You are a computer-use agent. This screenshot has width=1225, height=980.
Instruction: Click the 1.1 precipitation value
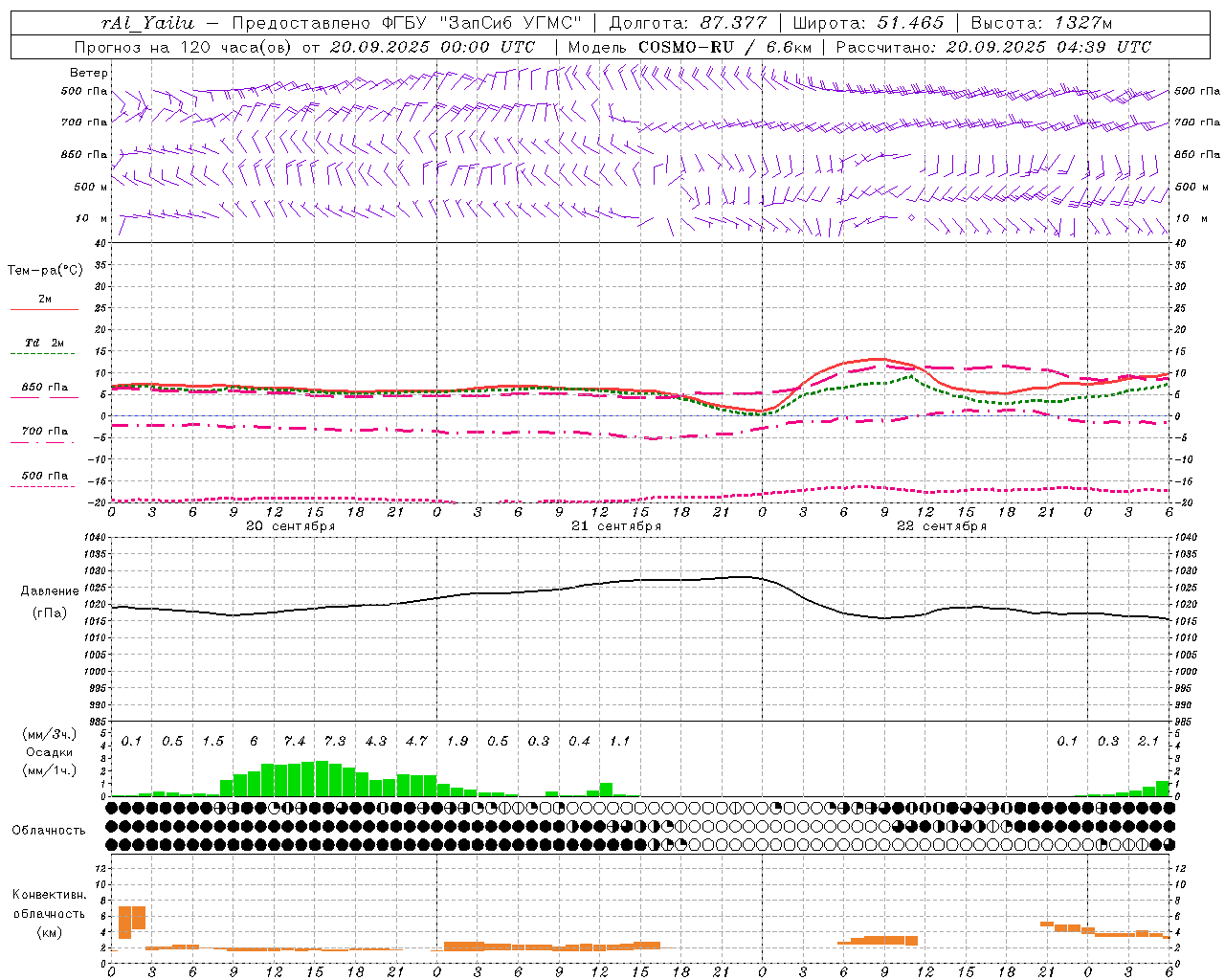click(620, 741)
